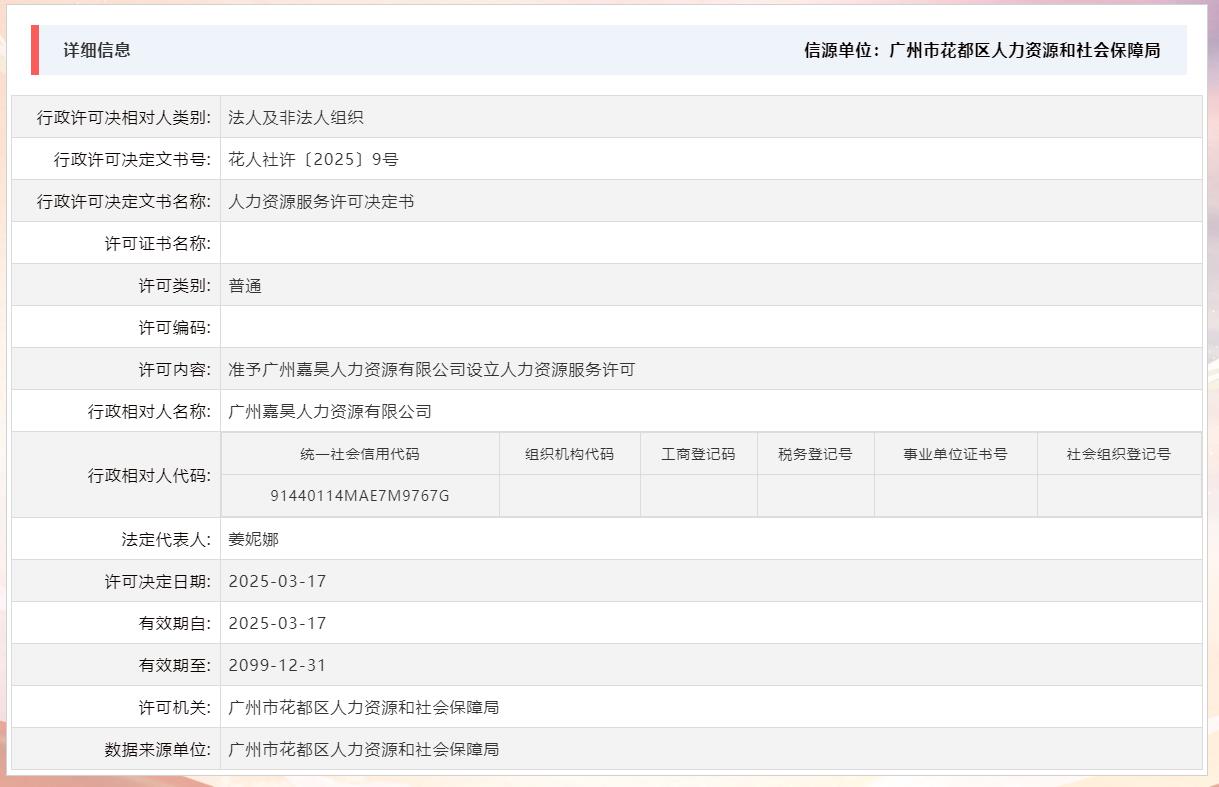Click the 许可机关 agency name
This screenshot has width=1219, height=787.
[366, 707]
